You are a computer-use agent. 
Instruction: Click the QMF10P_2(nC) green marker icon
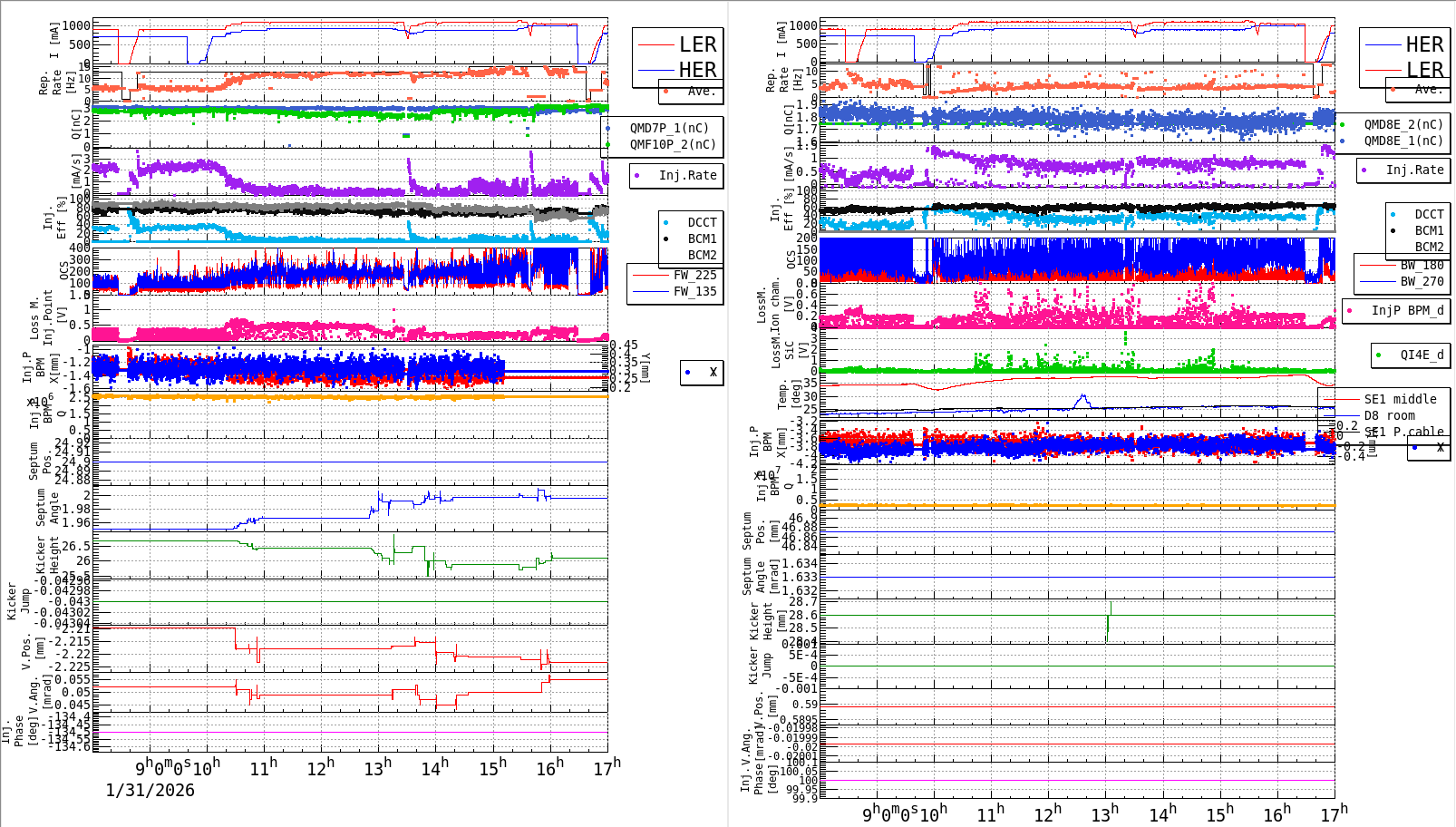coord(606,143)
